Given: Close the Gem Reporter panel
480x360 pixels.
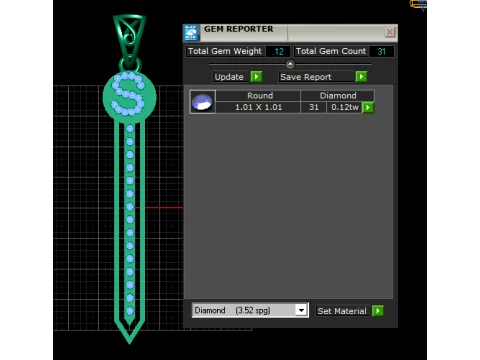Looking at the screenshot, I should 389,32.
